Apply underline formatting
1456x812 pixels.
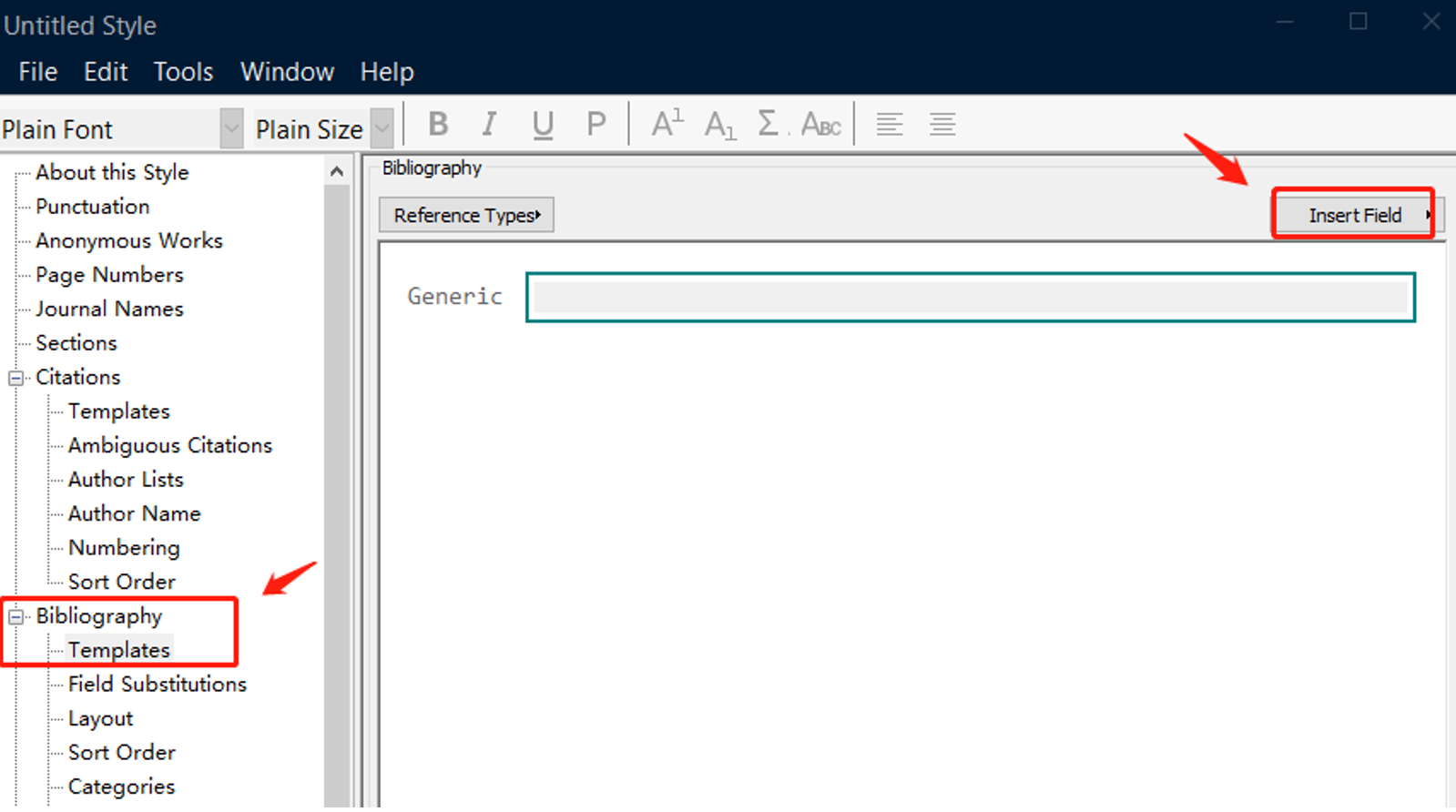click(x=543, y=124)
